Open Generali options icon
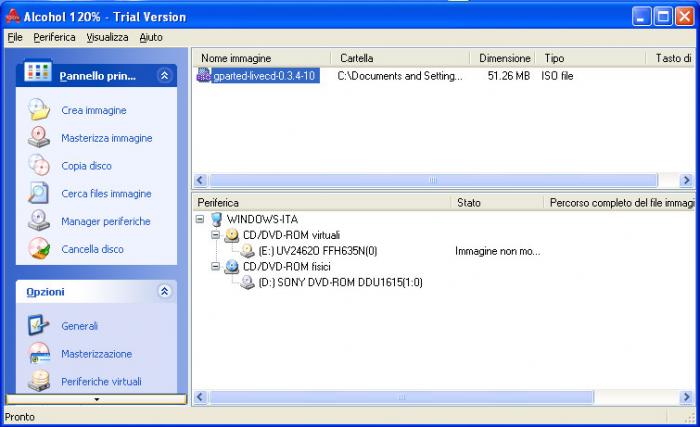Viewport: 700px width, 427px height. (39, 326)
